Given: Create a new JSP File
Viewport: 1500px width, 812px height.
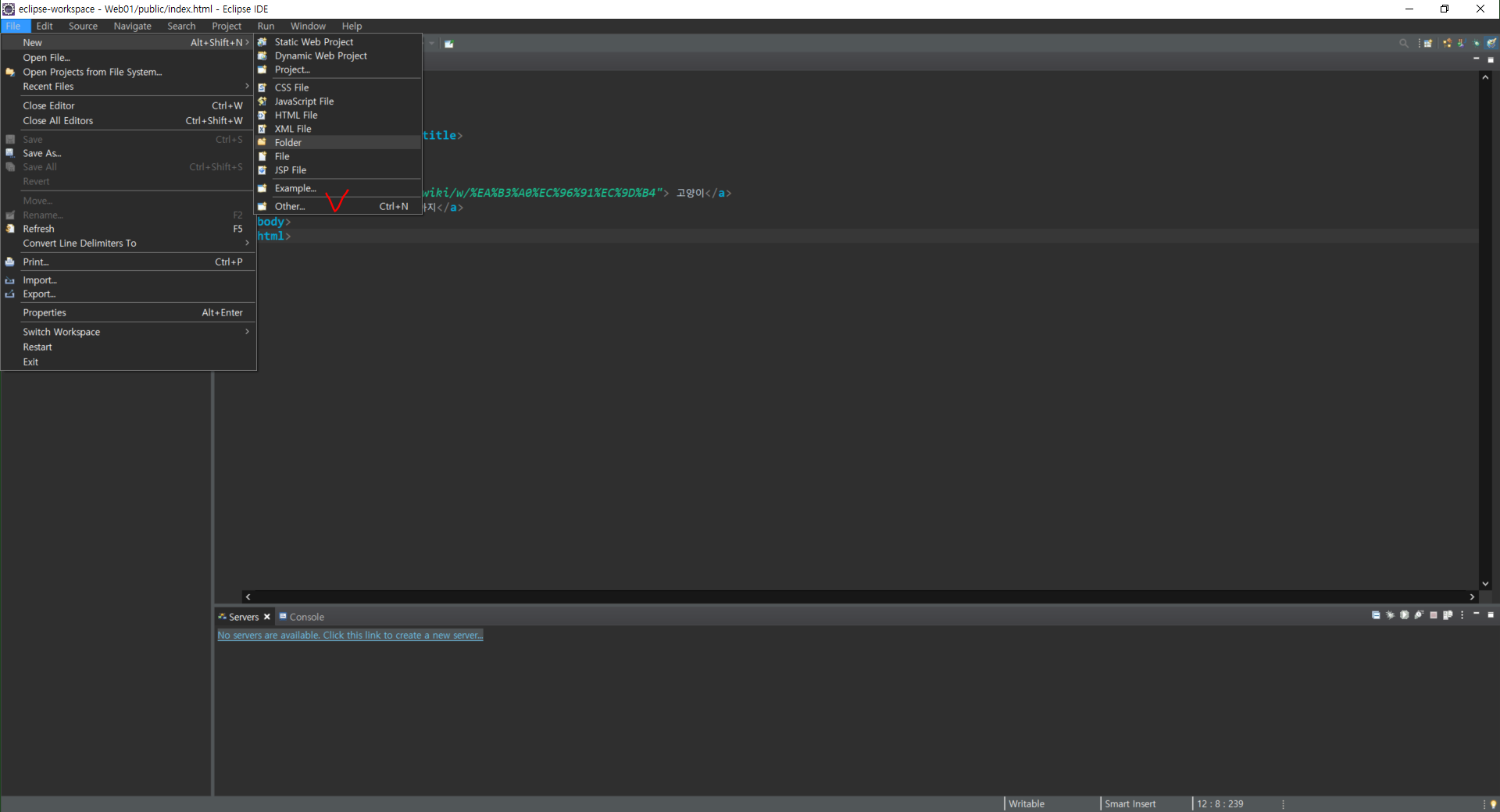Looking at the screenshot, I should (x=338, y=170).
